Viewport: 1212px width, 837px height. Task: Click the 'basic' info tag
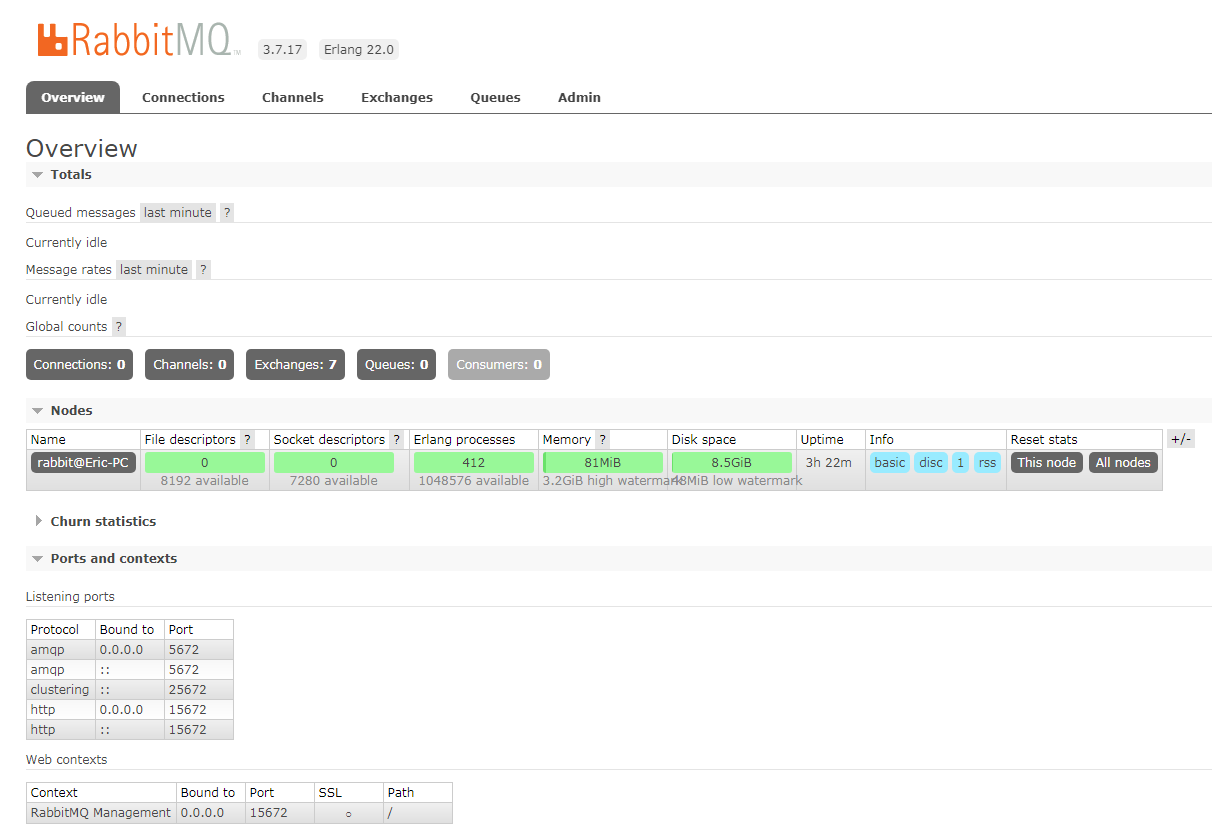click(x=890, y=462)
